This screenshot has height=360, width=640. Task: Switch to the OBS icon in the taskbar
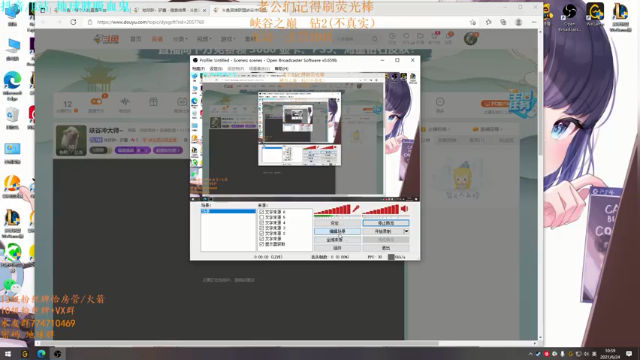tap(58, 354)
